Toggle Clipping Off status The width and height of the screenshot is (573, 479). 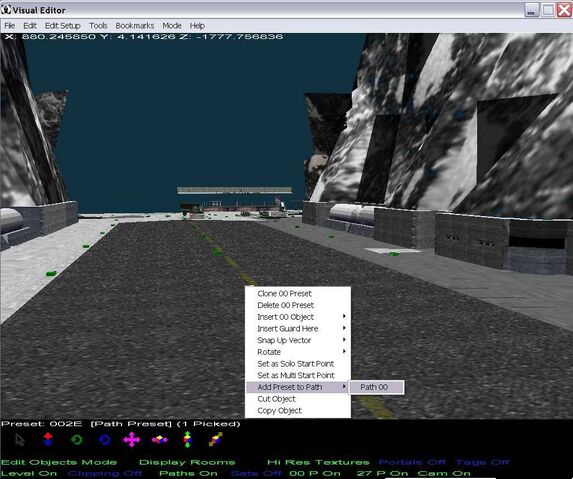tap(104, 473)
